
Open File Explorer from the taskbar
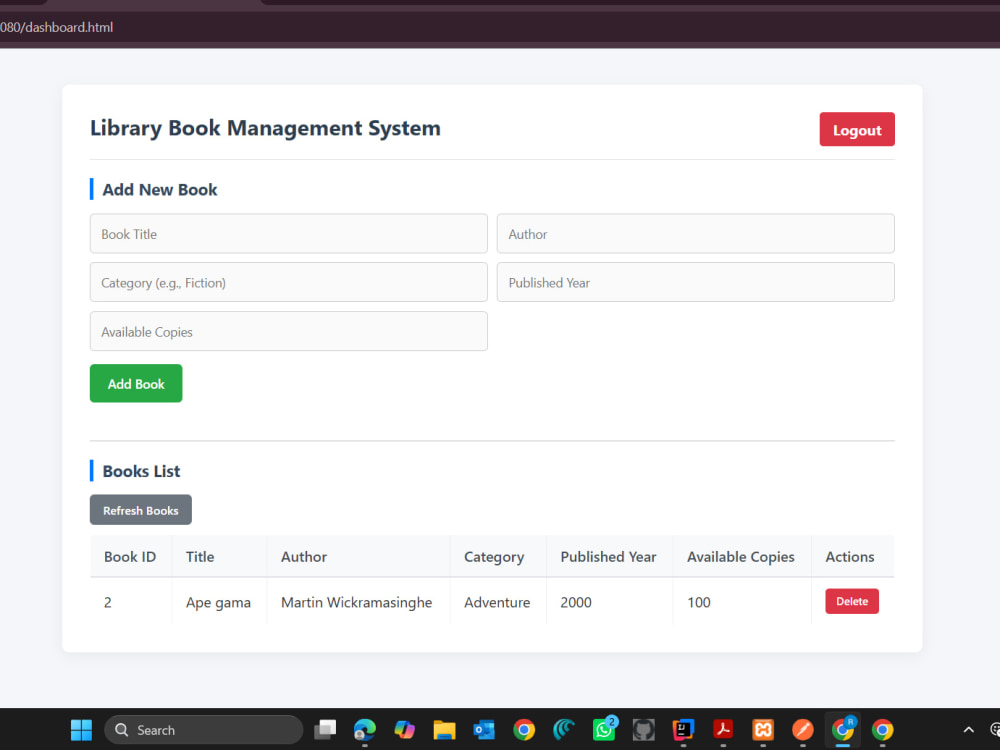point(445,729)
